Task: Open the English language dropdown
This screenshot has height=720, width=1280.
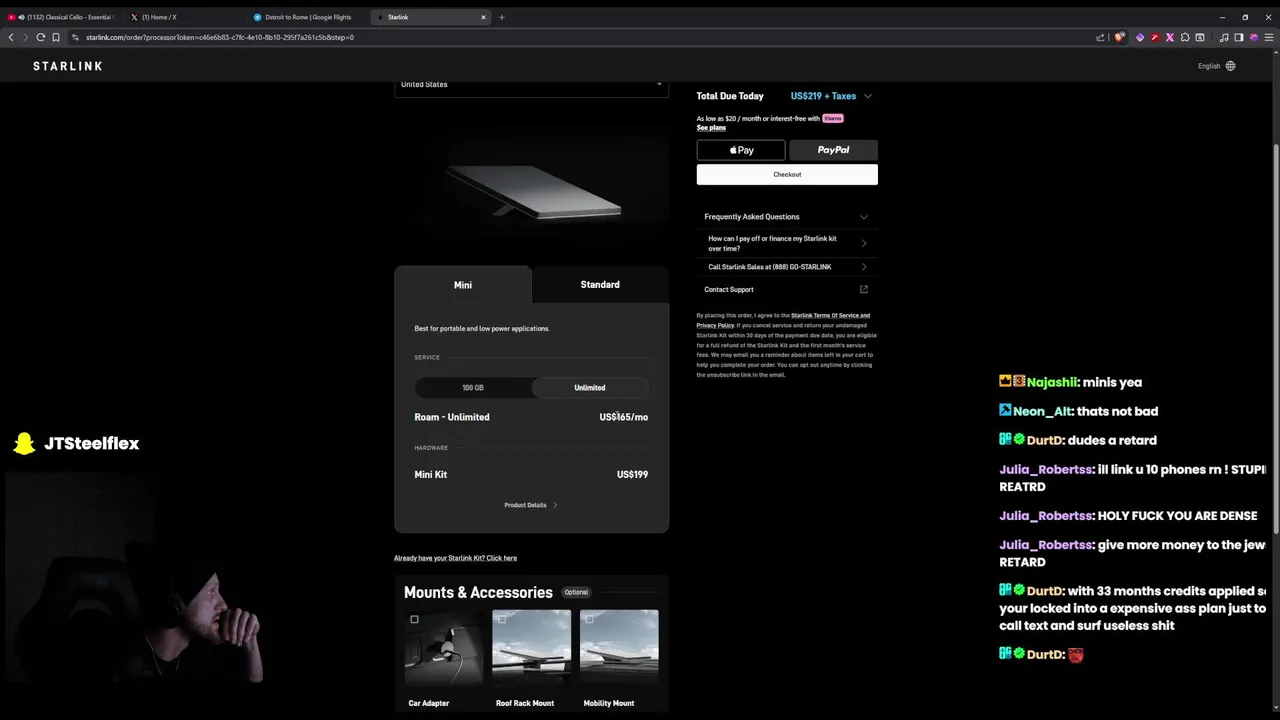Action: (1216, 66)
